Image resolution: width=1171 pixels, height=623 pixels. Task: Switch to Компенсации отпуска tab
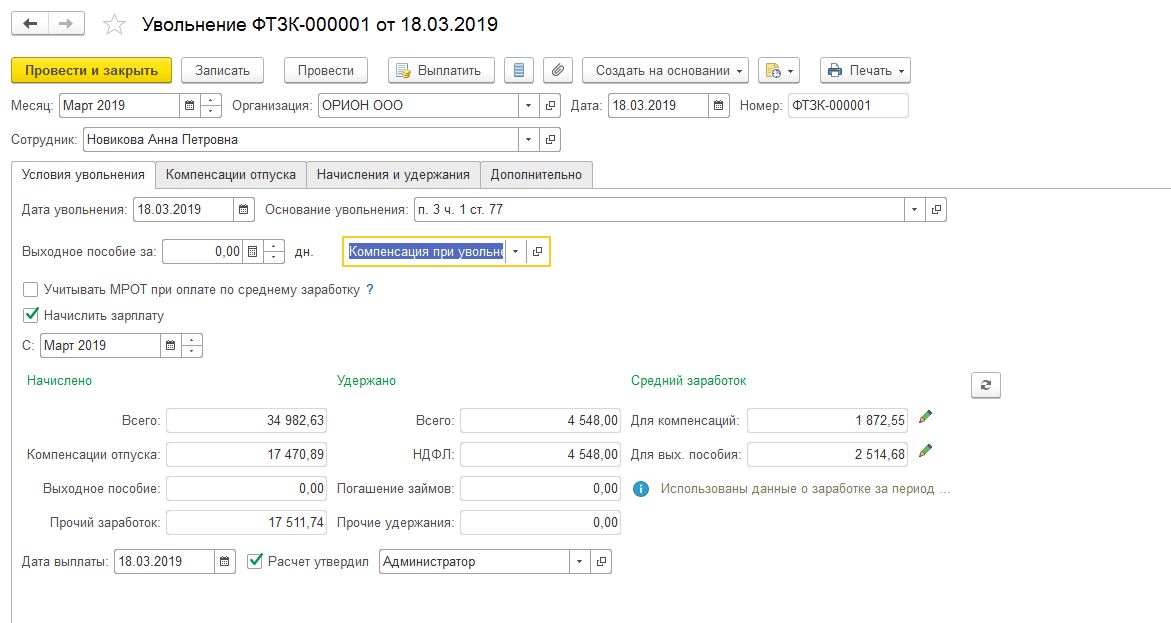(231, 174)
